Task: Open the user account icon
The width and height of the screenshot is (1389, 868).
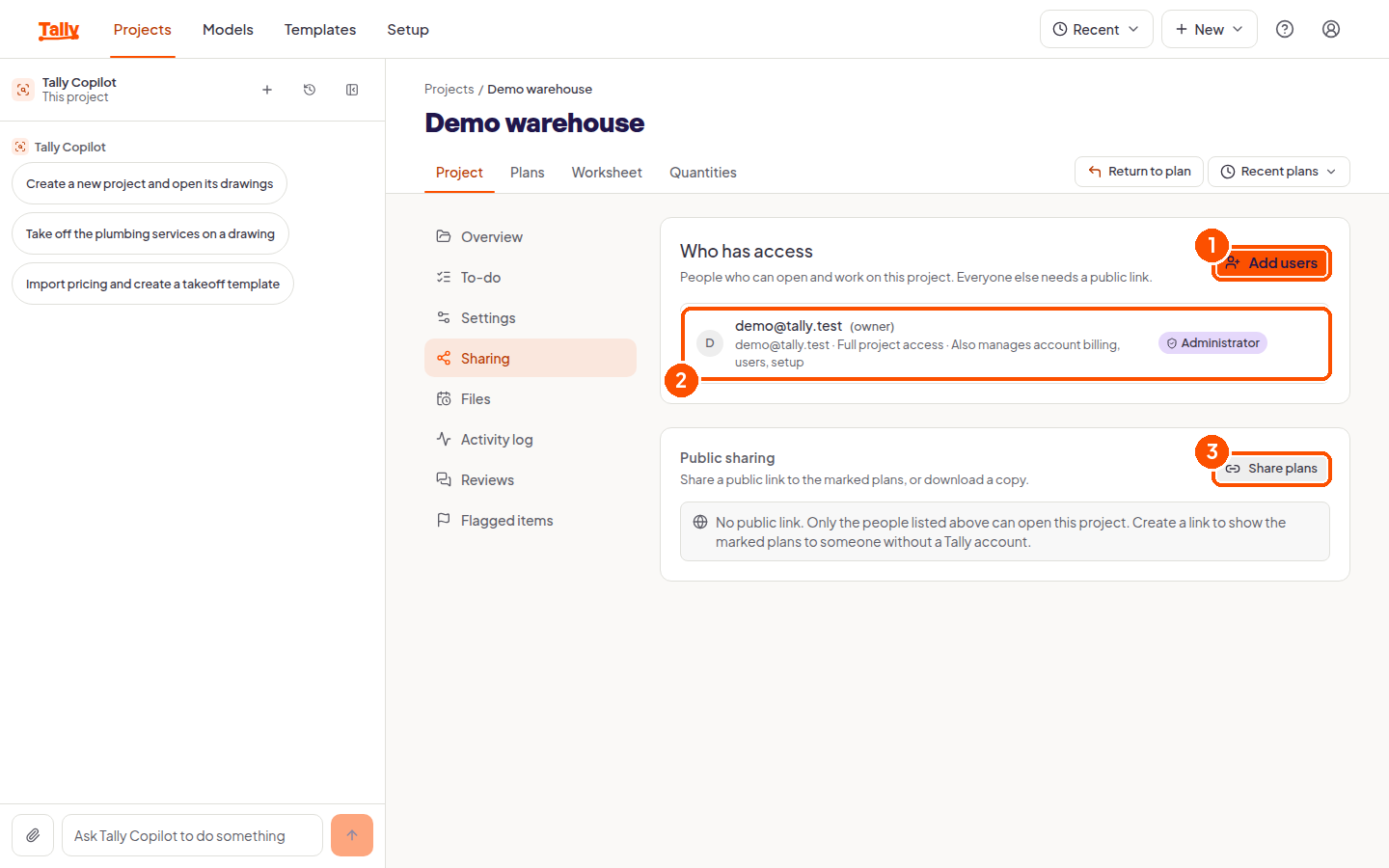Action: [x=1331, y=29]
